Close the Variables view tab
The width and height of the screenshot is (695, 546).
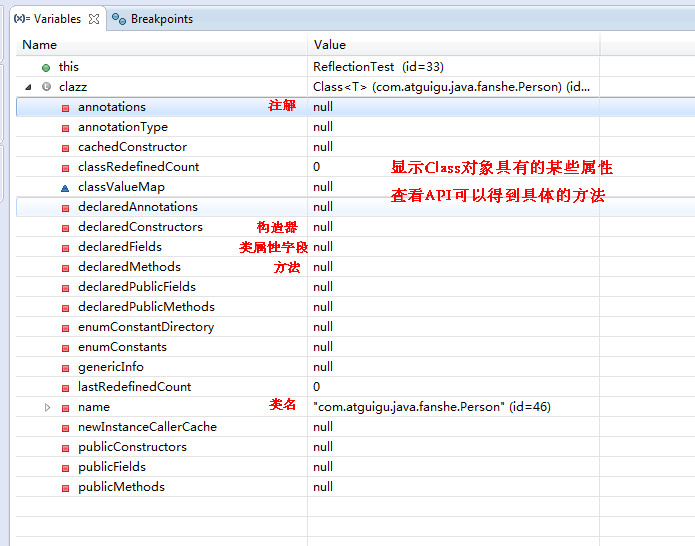coord(94,19)
